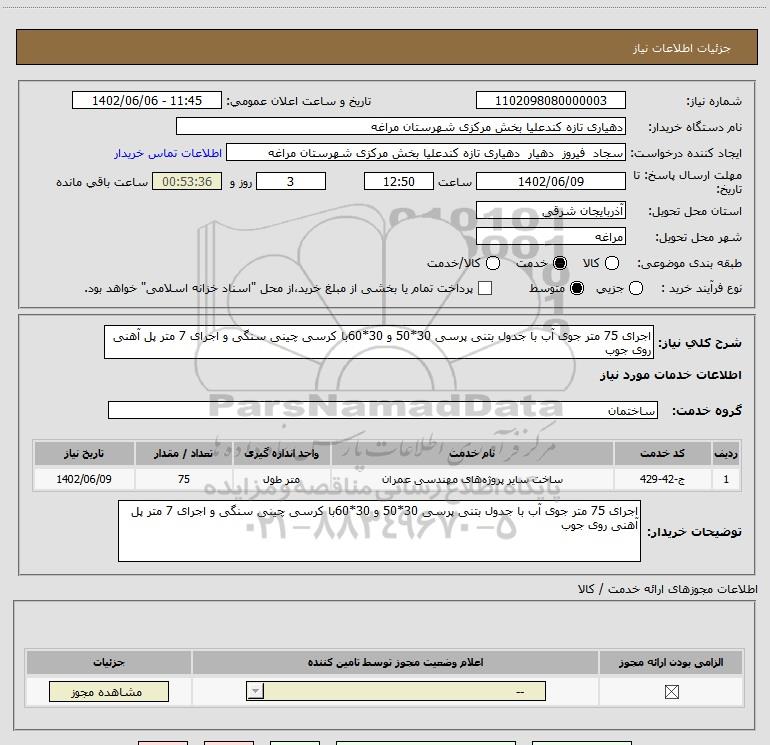Click the need number field 1102098080000003

click(550, 100)
